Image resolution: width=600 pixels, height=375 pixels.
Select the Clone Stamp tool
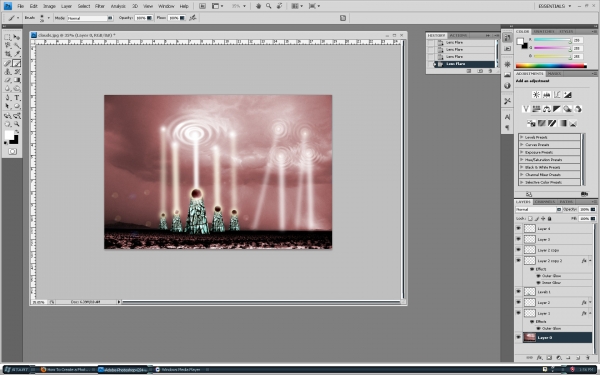pos(7,72)
